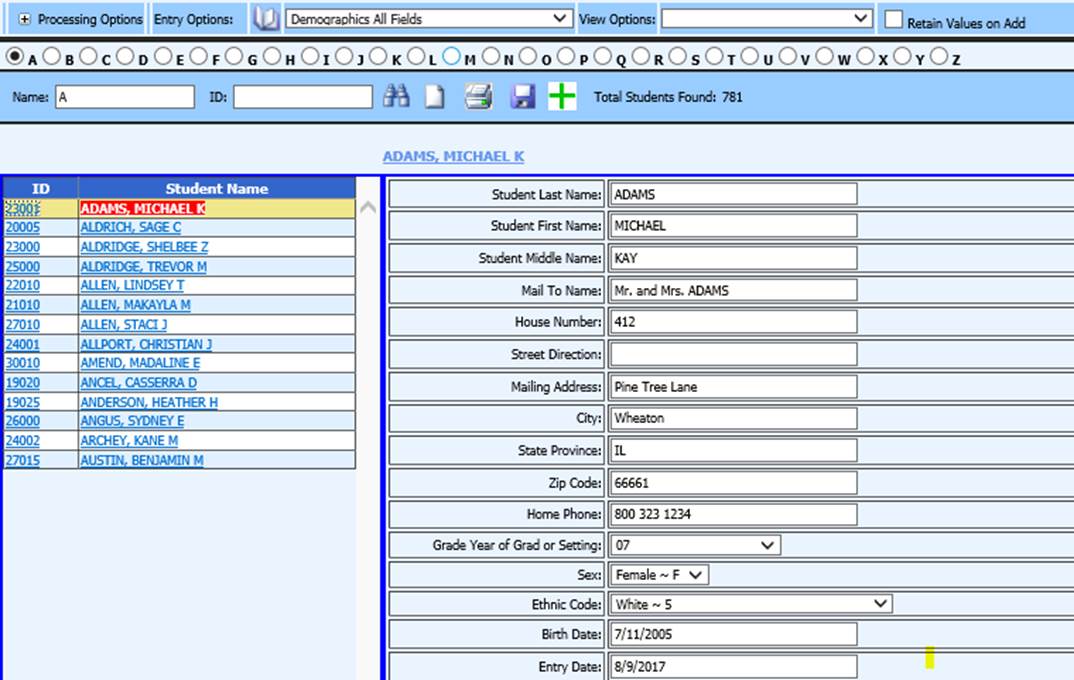Click the ADAMS, MICHAEL K header link
Screen dimensions: 1074x680
click(453, 157)
